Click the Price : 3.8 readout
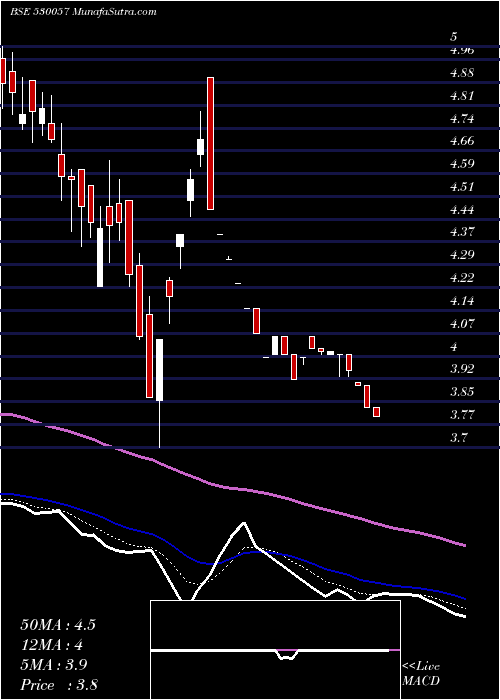This screenshot has width=500, height=700. click(59, 685)
